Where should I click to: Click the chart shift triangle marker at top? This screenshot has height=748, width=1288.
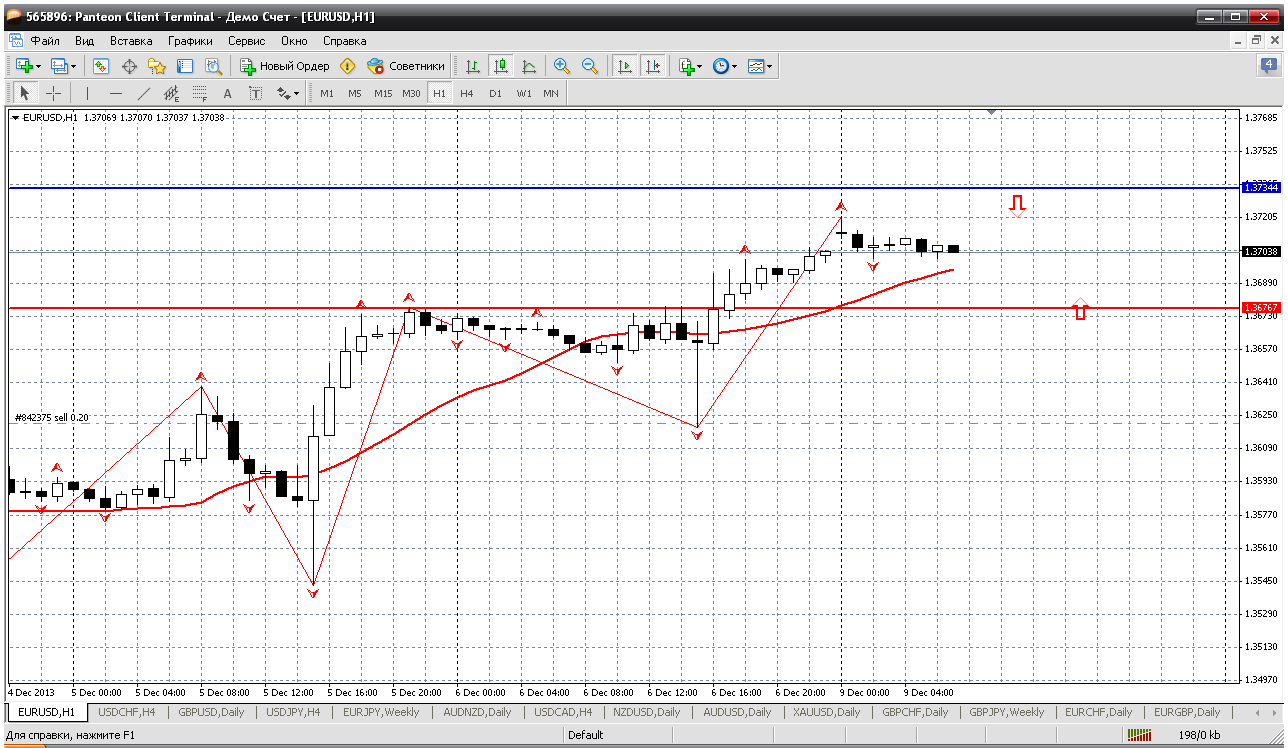click(991, 112)
